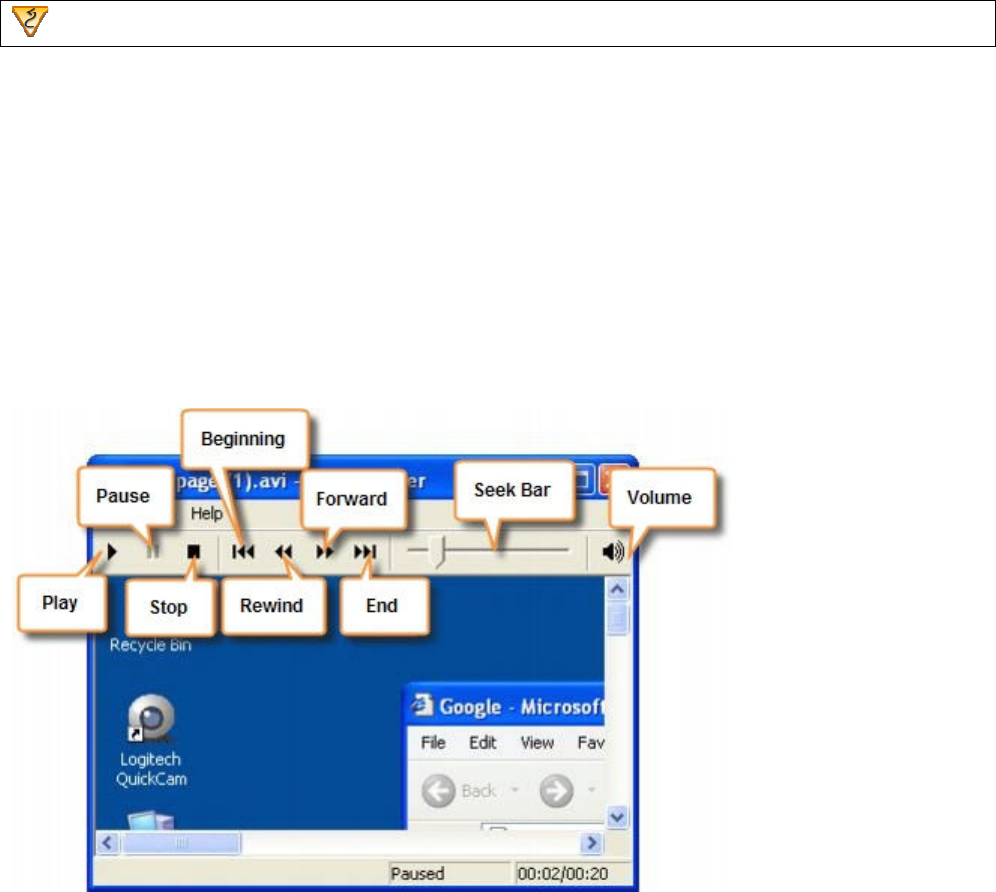Screen dimensions: 996x892
Task: Click Forward arrow in Google browser window
Action: point(556,791)
